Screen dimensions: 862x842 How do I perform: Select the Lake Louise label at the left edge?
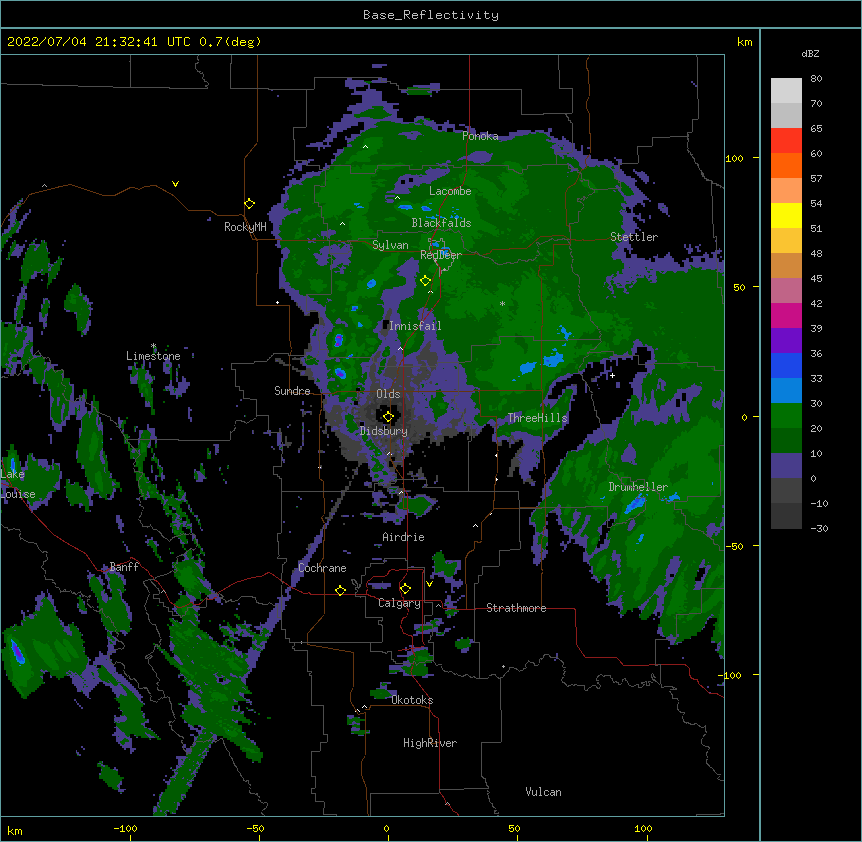pyautogui.click(x=18, y=484)
